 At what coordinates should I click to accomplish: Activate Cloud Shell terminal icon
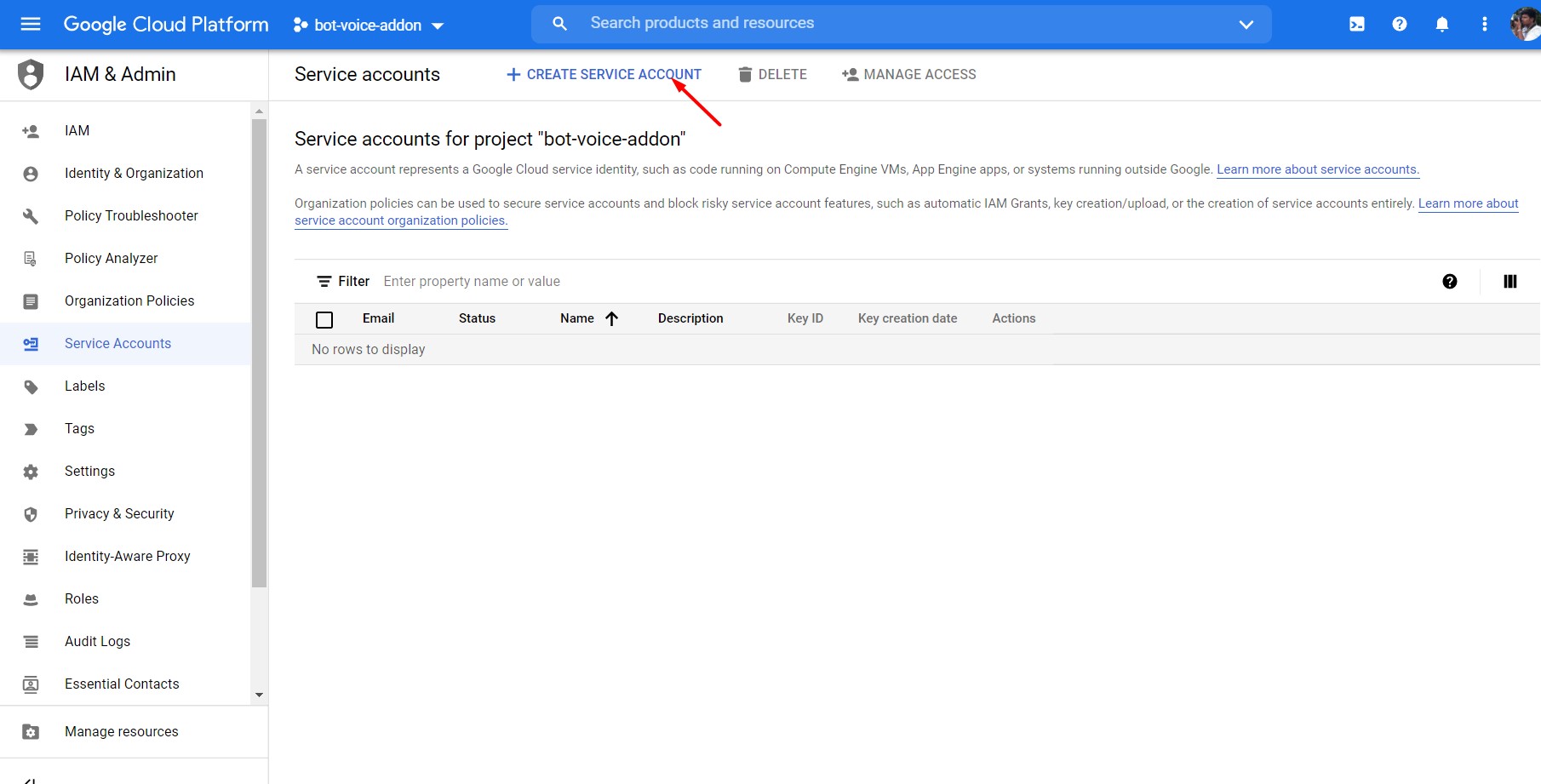(x=1357, y=25)
